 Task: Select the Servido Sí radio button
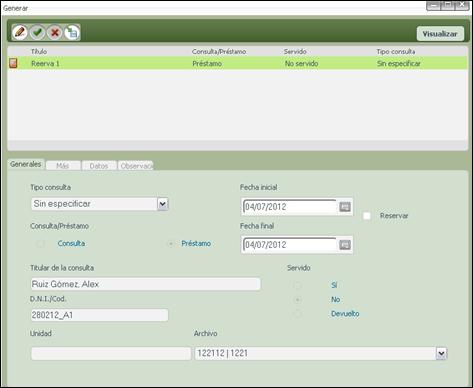(297, 285)
